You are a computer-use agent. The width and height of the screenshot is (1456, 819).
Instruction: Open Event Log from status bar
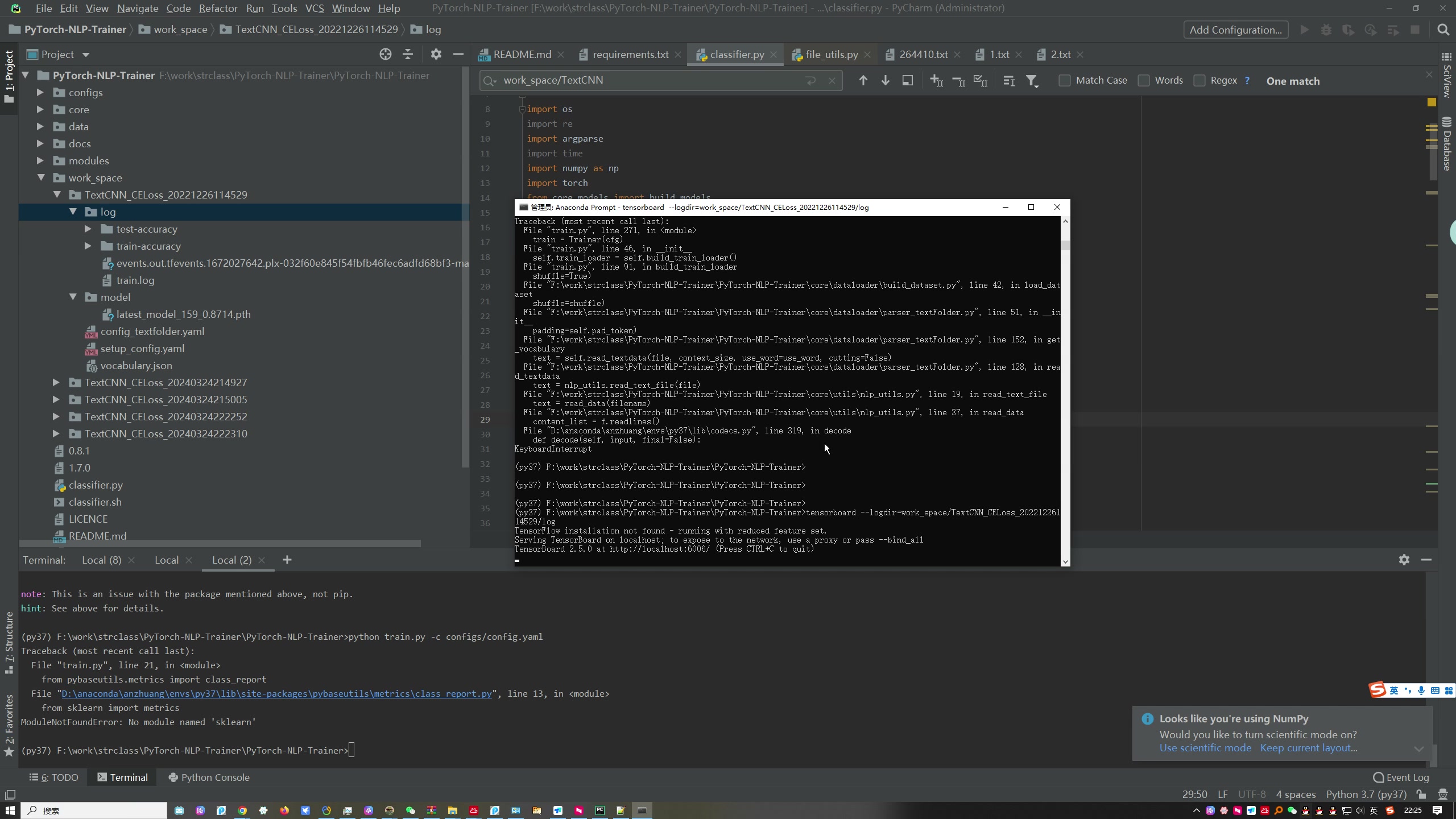(x=1401, y=777)
